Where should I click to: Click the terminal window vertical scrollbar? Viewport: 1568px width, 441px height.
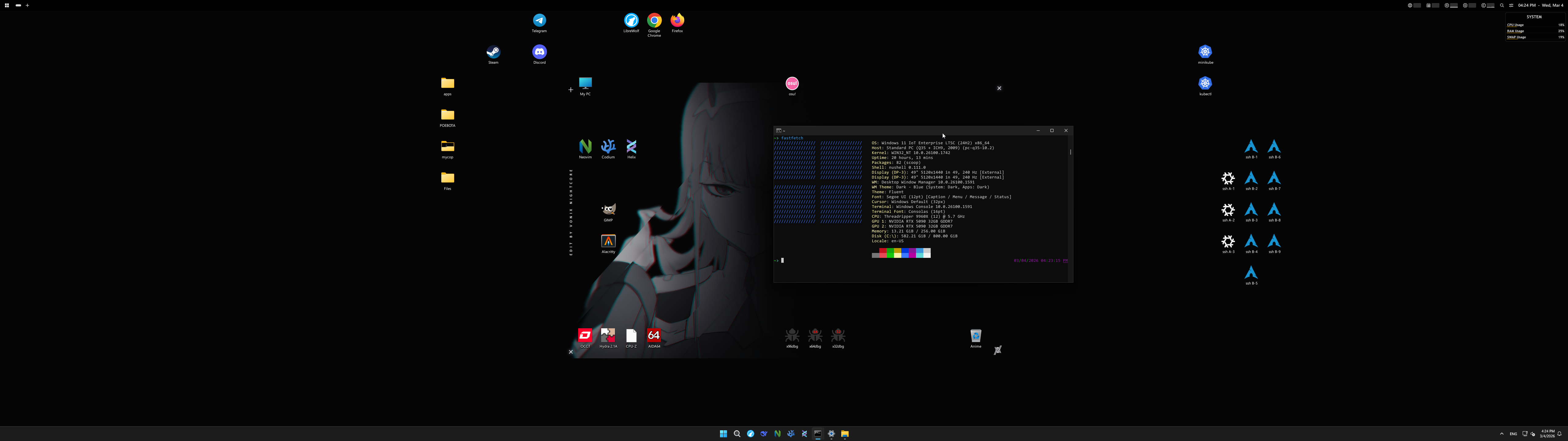pyautogui.click(x=1070, y=152)
